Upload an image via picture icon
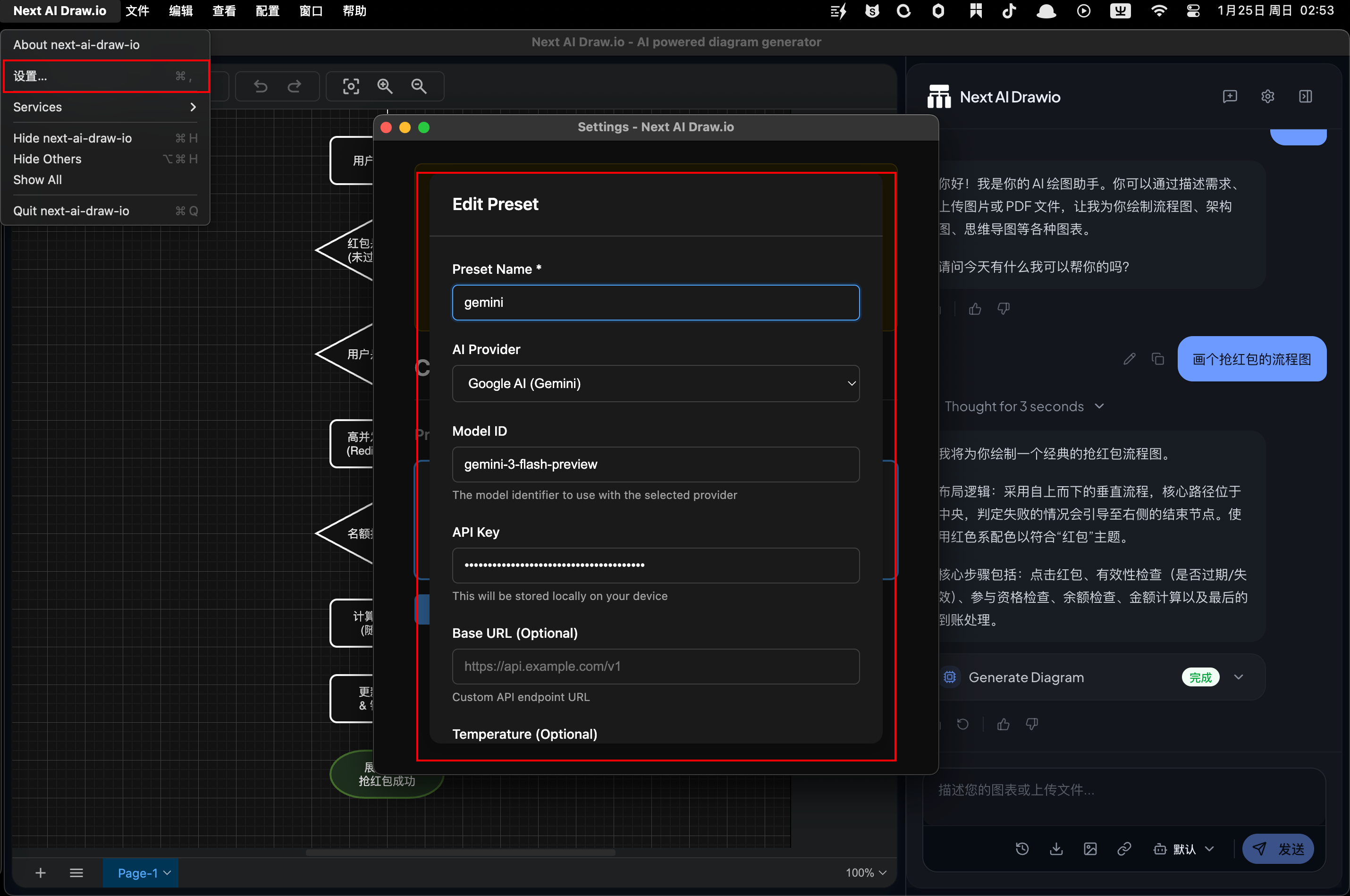 [x=1090, y=849]
